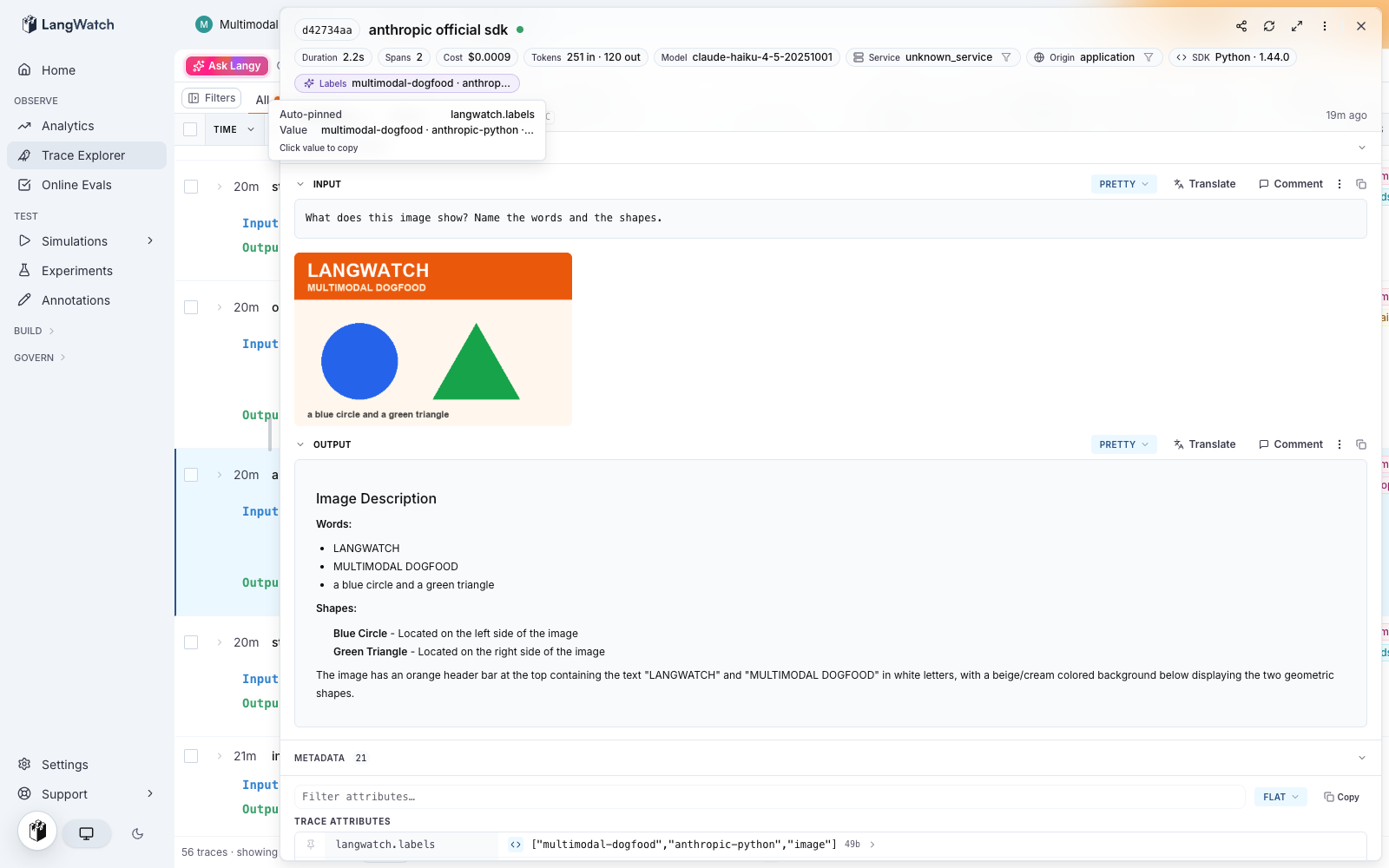1389x868 pixels.
Task: Check the highlighted 20m trace row checkbox
Action: [191, 475]
